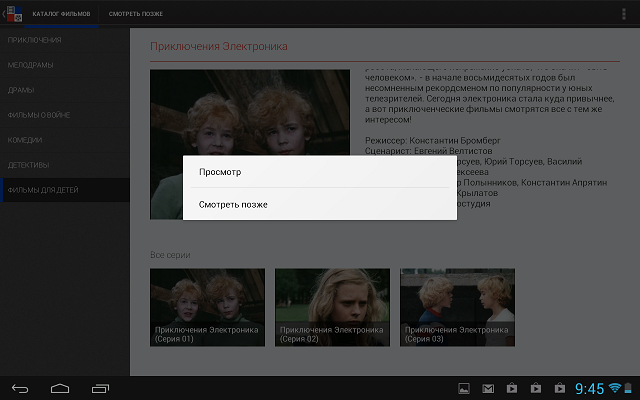Tap the app logo icon in action bar
Viewport: 640px width, 400px height.
coord(14,14)
